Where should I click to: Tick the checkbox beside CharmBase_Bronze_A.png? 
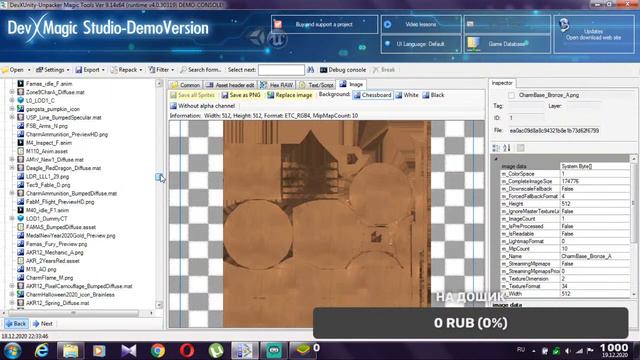pyautogui.click(x=511, y=95)
